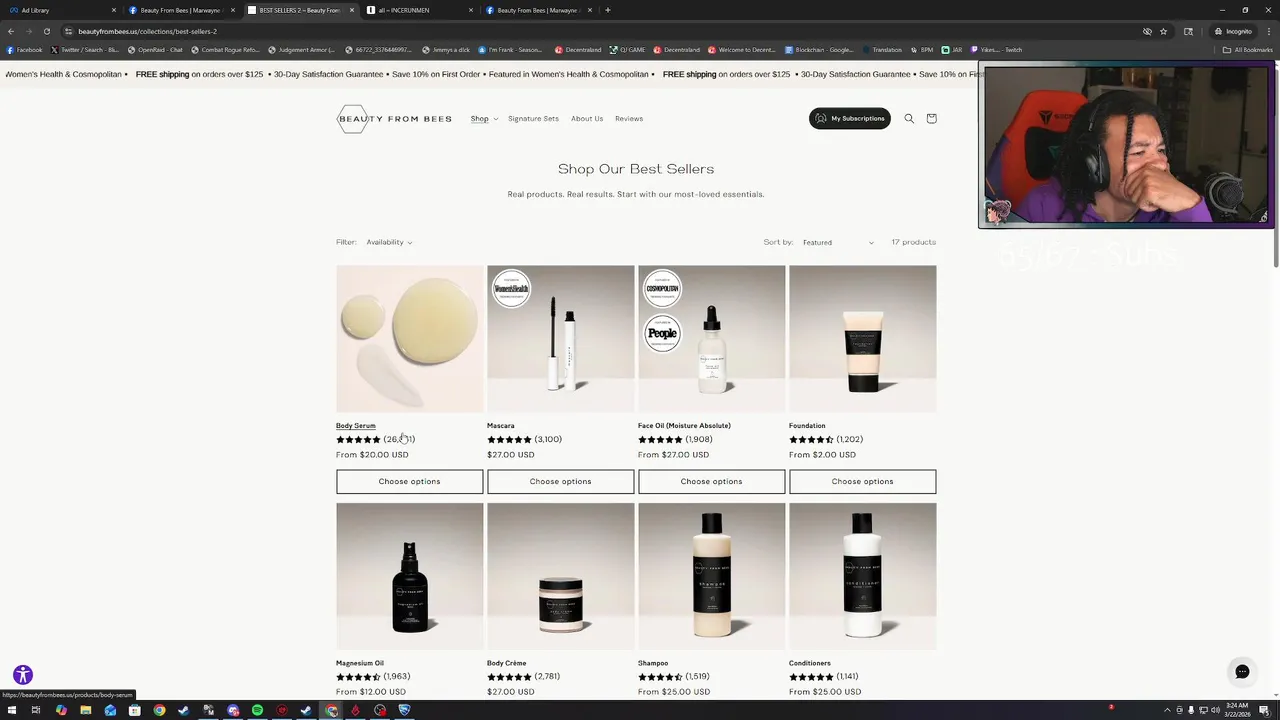Choose options for Mascara

pos(560,481)
